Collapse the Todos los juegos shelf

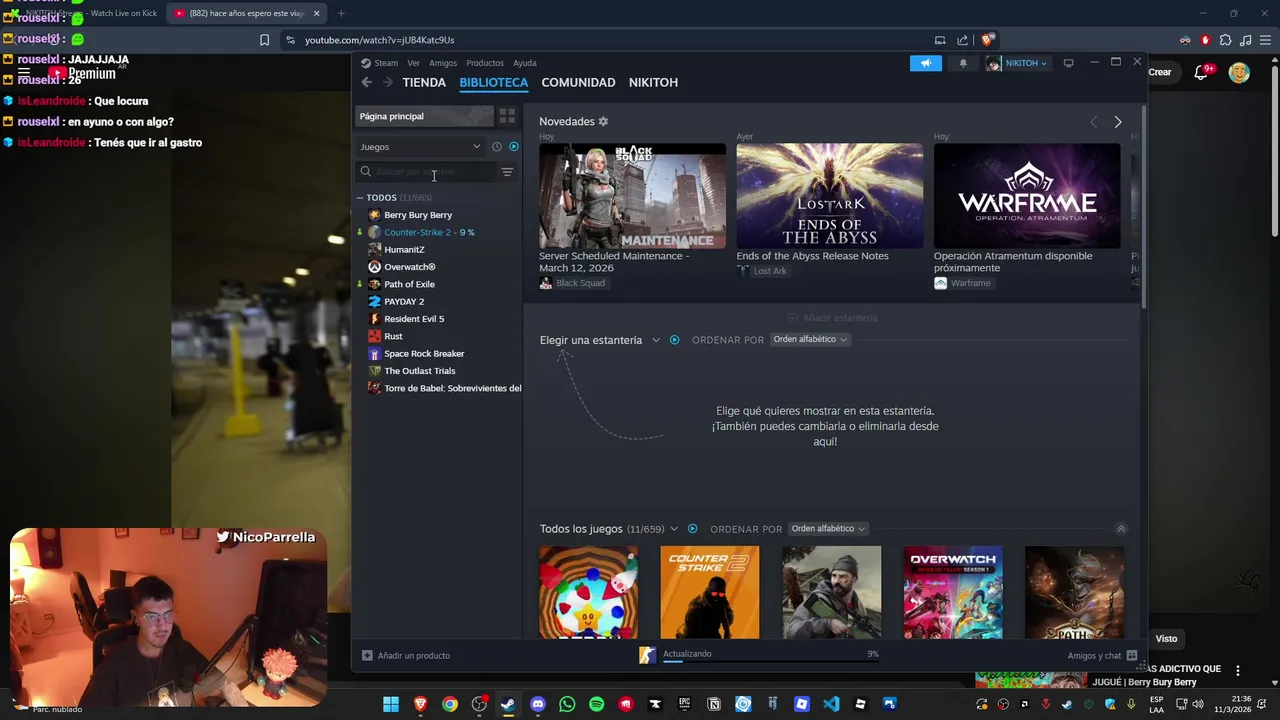coord(1121,529)
